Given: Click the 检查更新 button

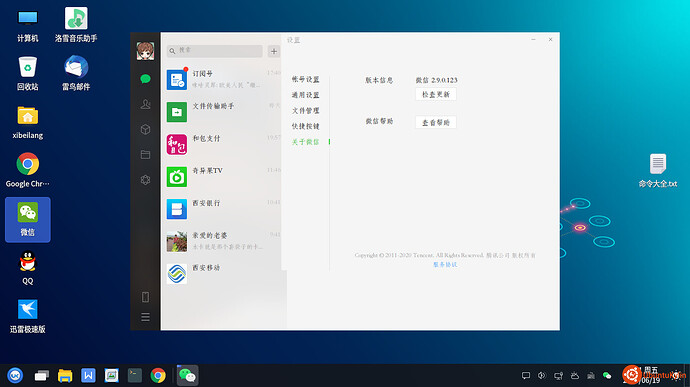Looking at the screenshot, I should pyautogui.click(x=436, y=94).
